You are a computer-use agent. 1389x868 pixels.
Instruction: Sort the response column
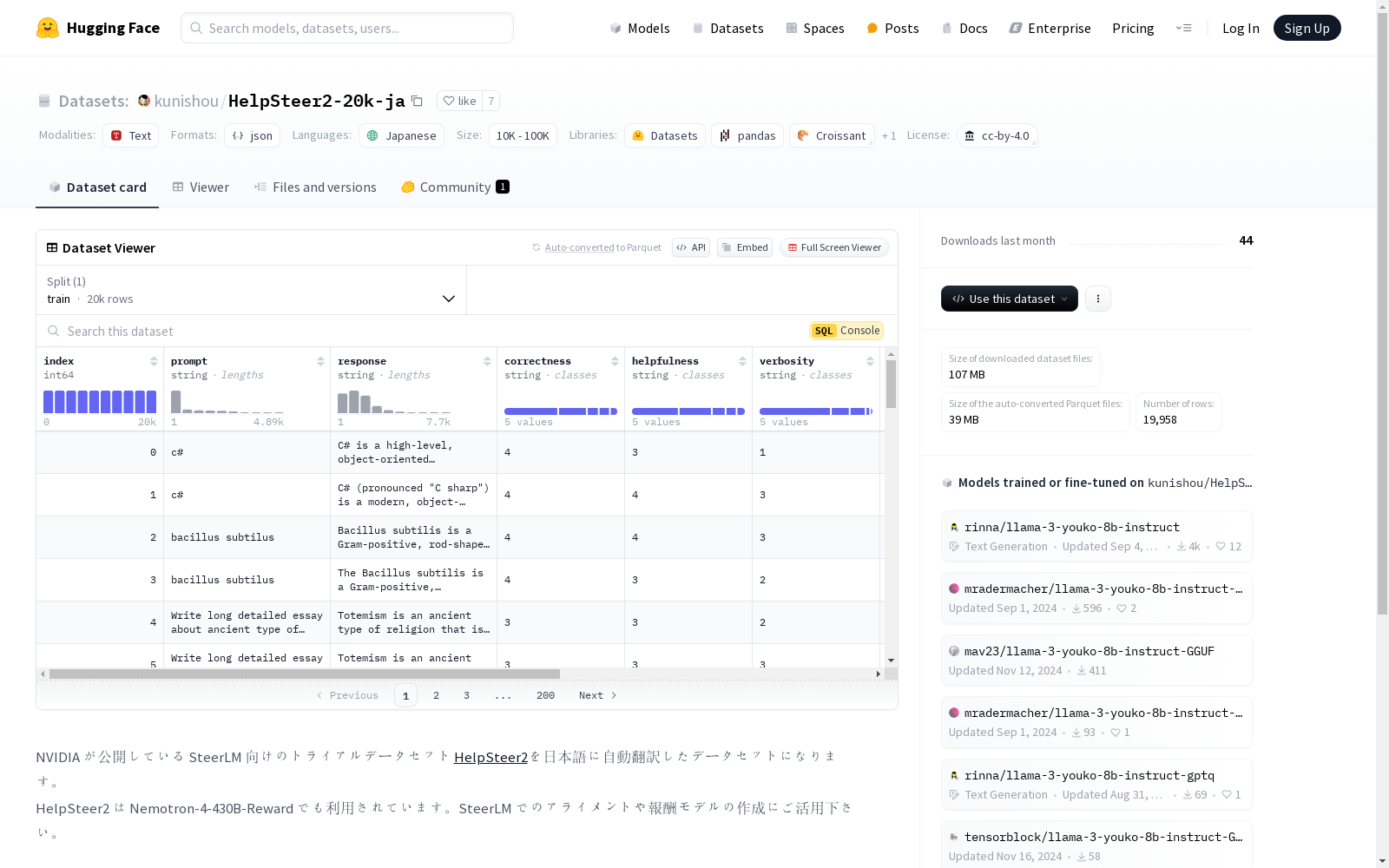coord(487,361)
